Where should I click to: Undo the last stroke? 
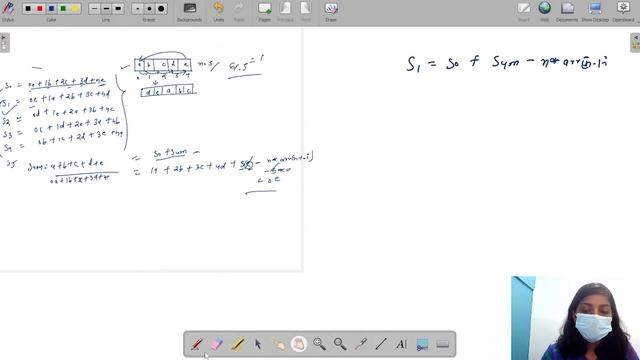(x=218, y=11)
